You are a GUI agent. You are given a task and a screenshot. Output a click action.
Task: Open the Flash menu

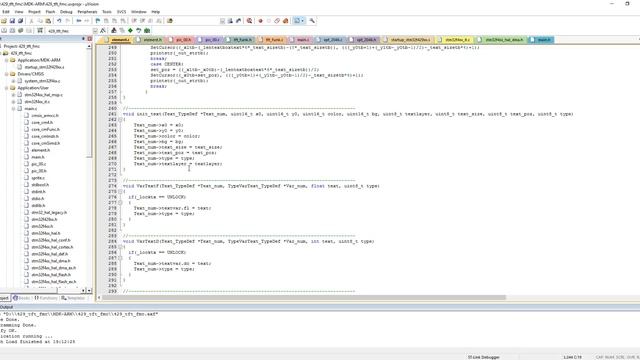[x=50, y=12]
